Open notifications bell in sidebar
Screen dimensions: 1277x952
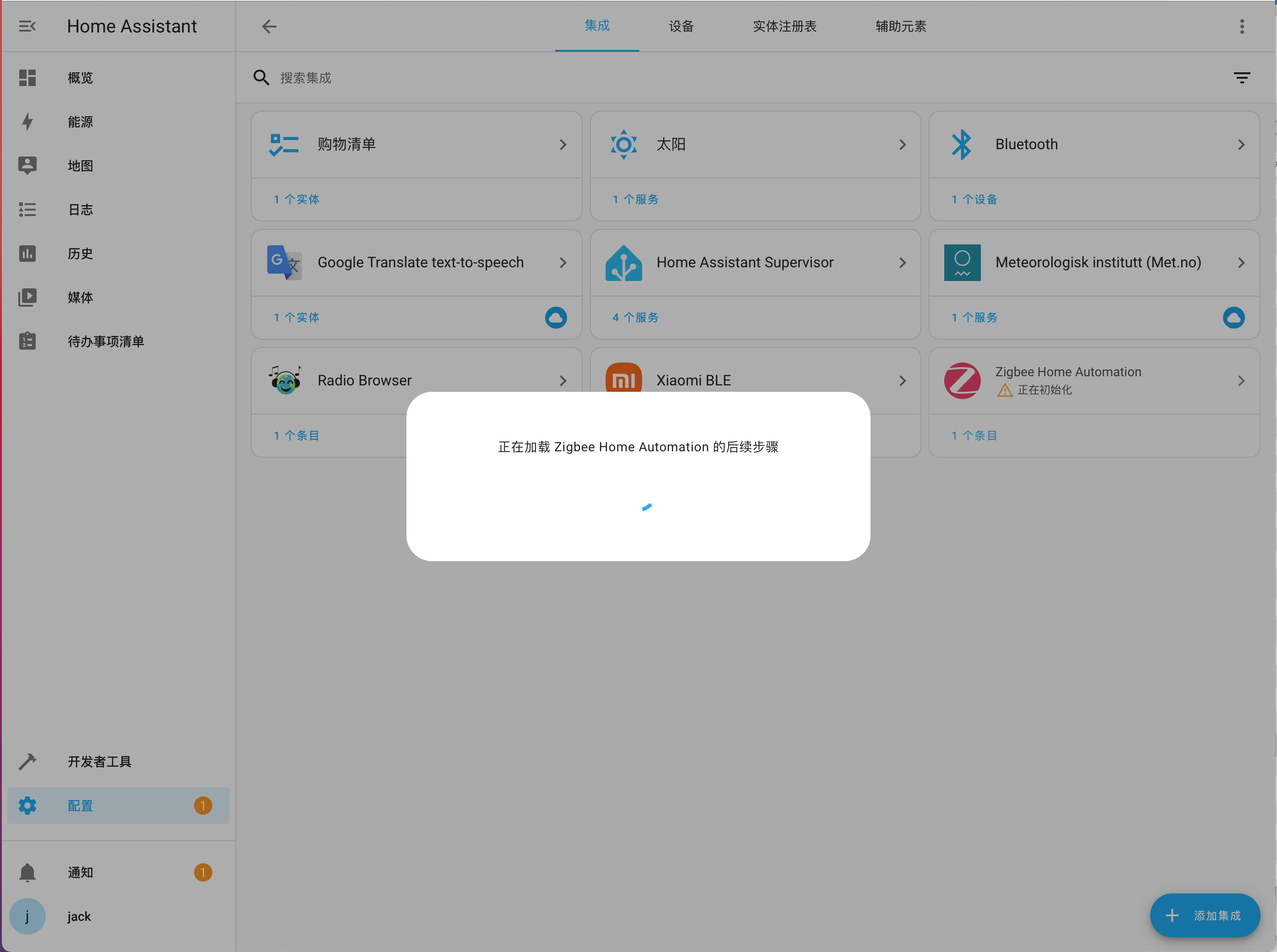pyautogui.click(x=27, y=872)
